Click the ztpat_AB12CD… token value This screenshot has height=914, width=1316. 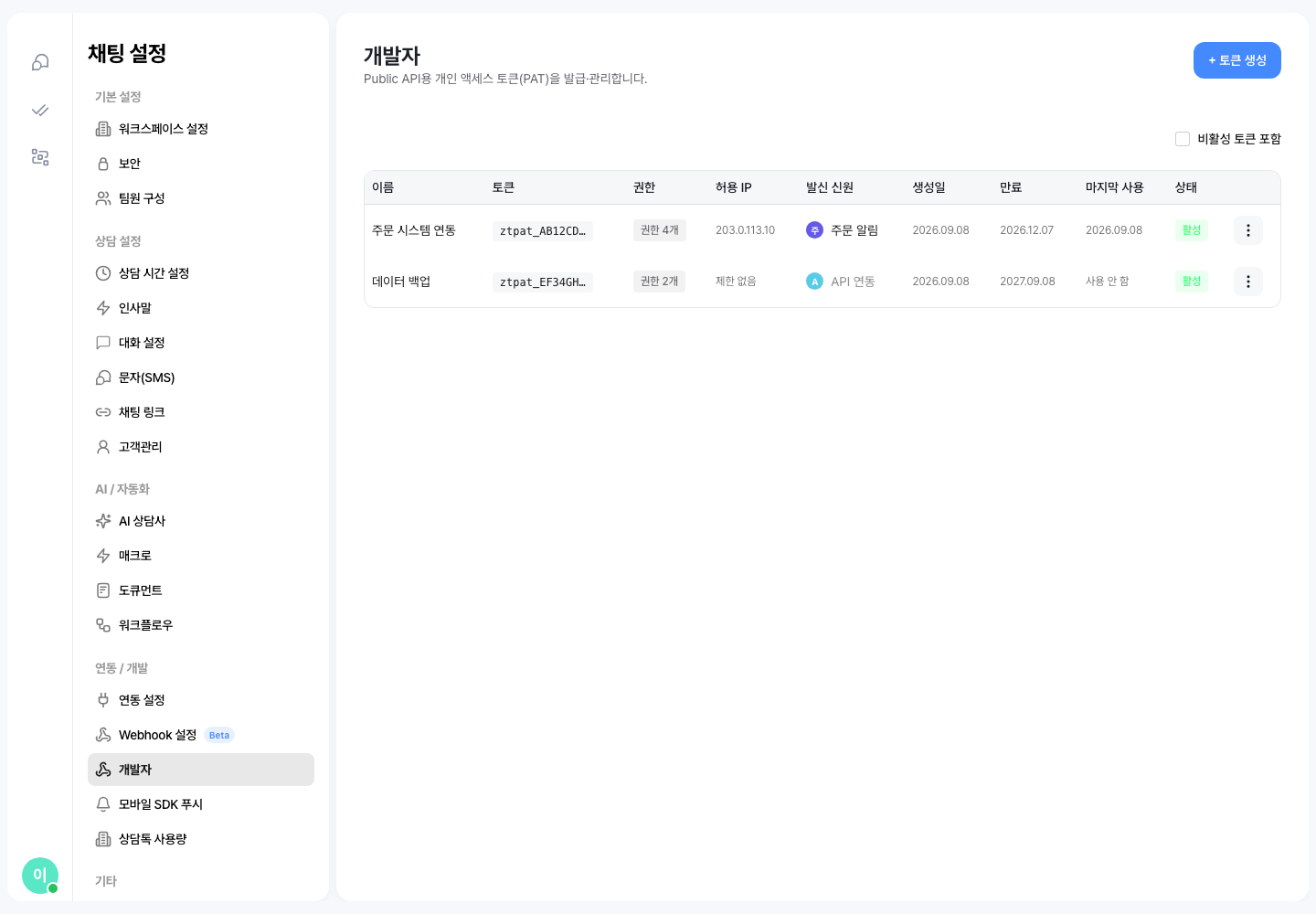543,231
